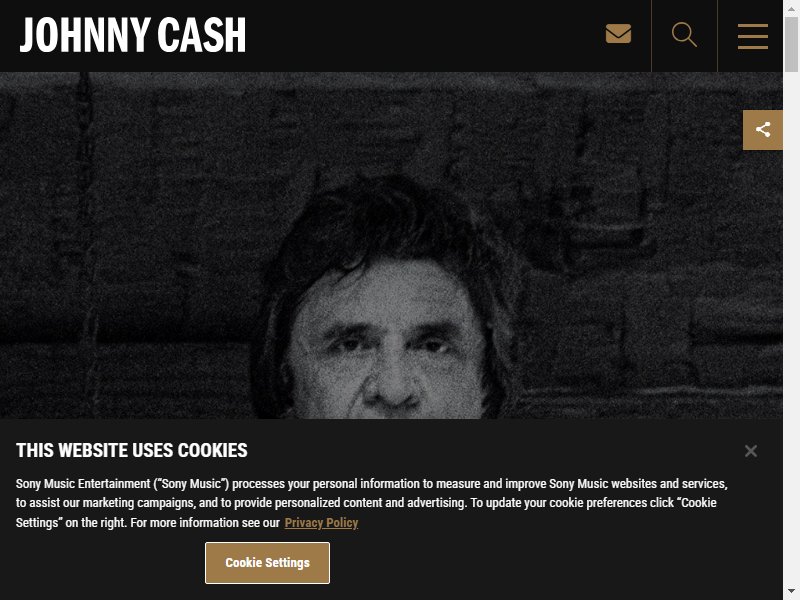This screenshot has width=800, height=600.
Task: Go home via the Johnny Cash logo
Action: coord(133,35)
